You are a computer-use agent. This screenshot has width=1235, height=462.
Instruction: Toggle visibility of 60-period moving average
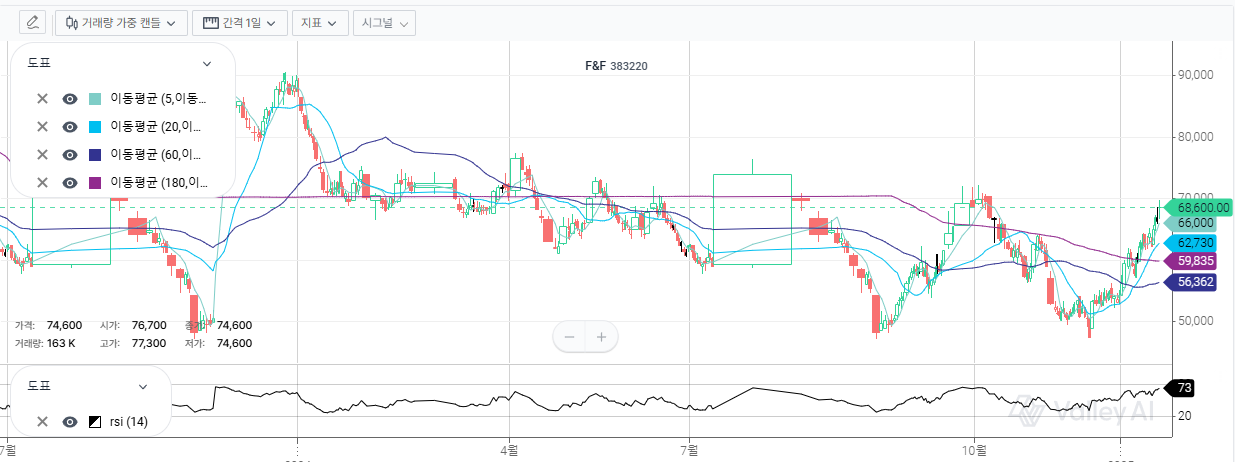click(70, 155)
